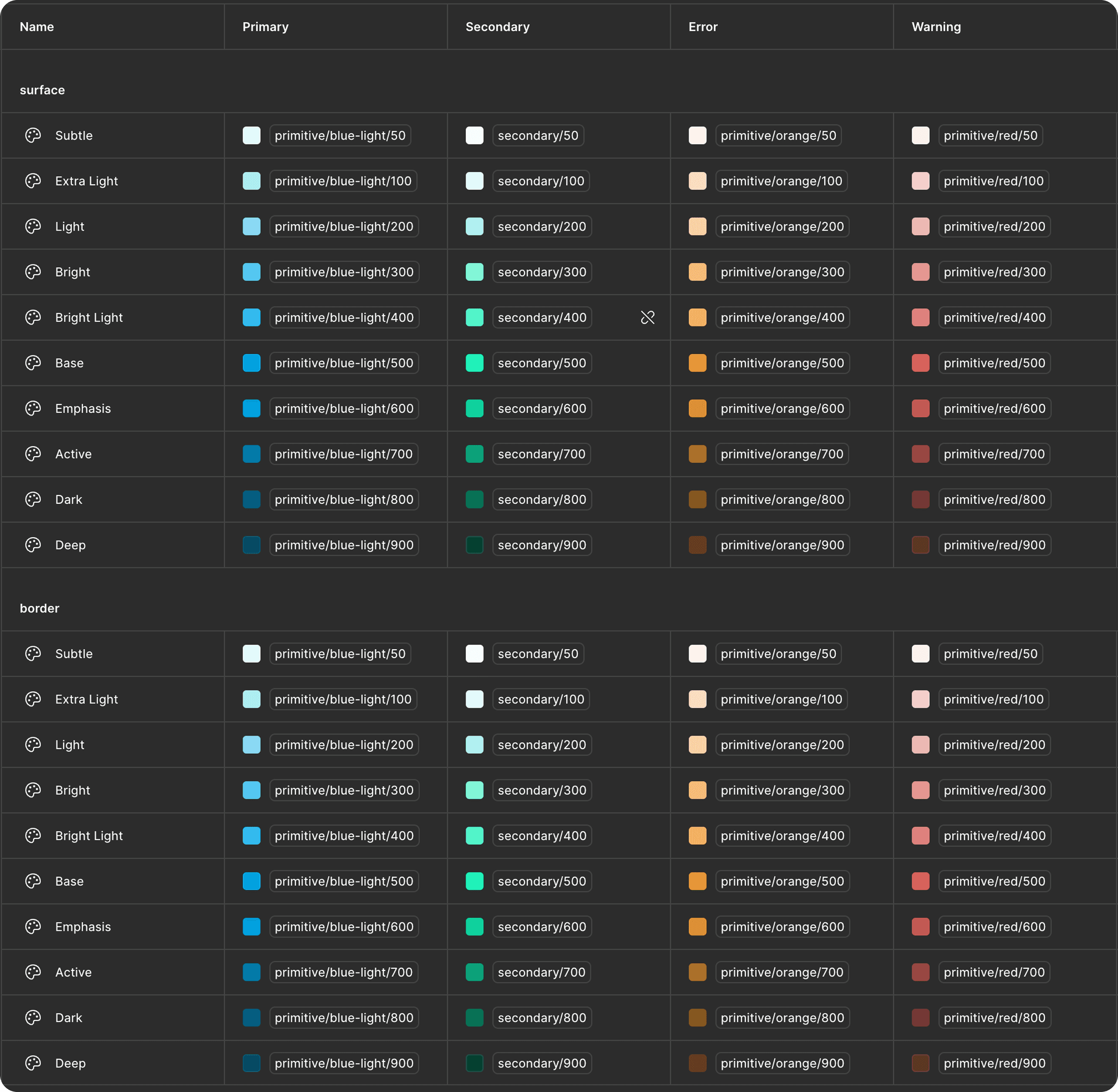Click the palette icon for surface Subtle
Image resolution: width=1118 pixels, height=1092 pixels.
point(33,136)
